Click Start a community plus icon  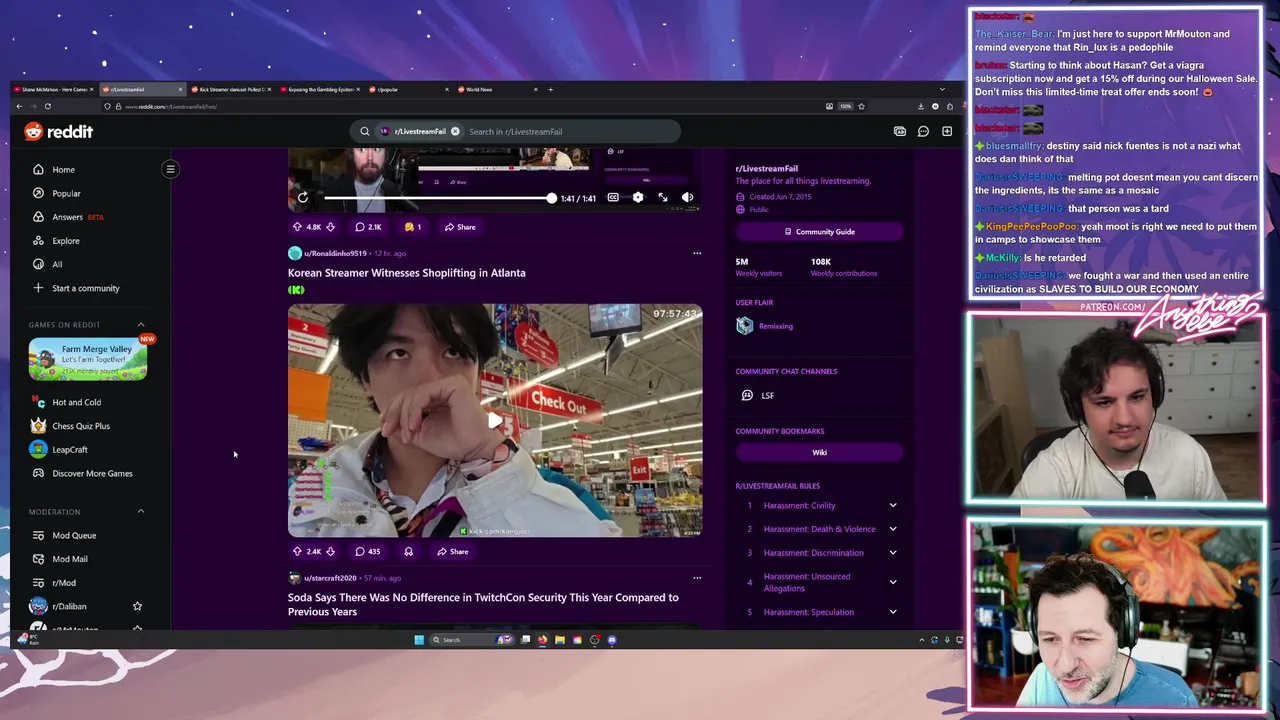tap(38, 288)
